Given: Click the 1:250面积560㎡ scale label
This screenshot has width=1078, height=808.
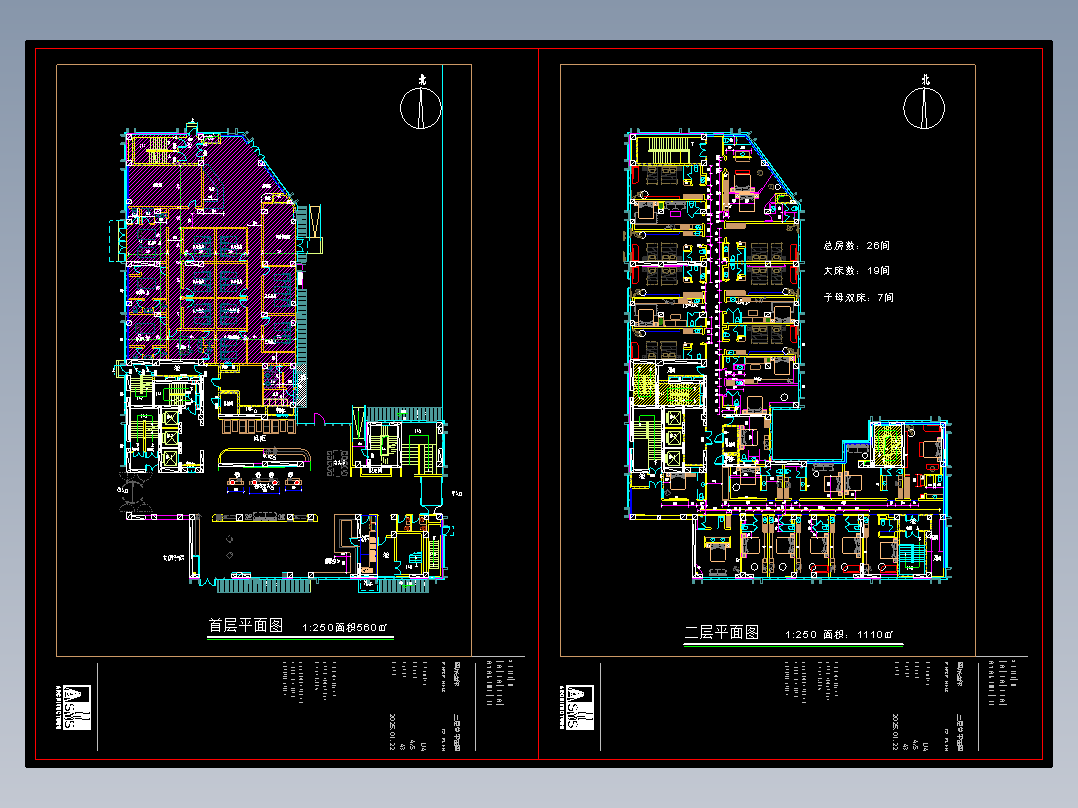Looking at the screenshot, I should [x=344, y=627].
